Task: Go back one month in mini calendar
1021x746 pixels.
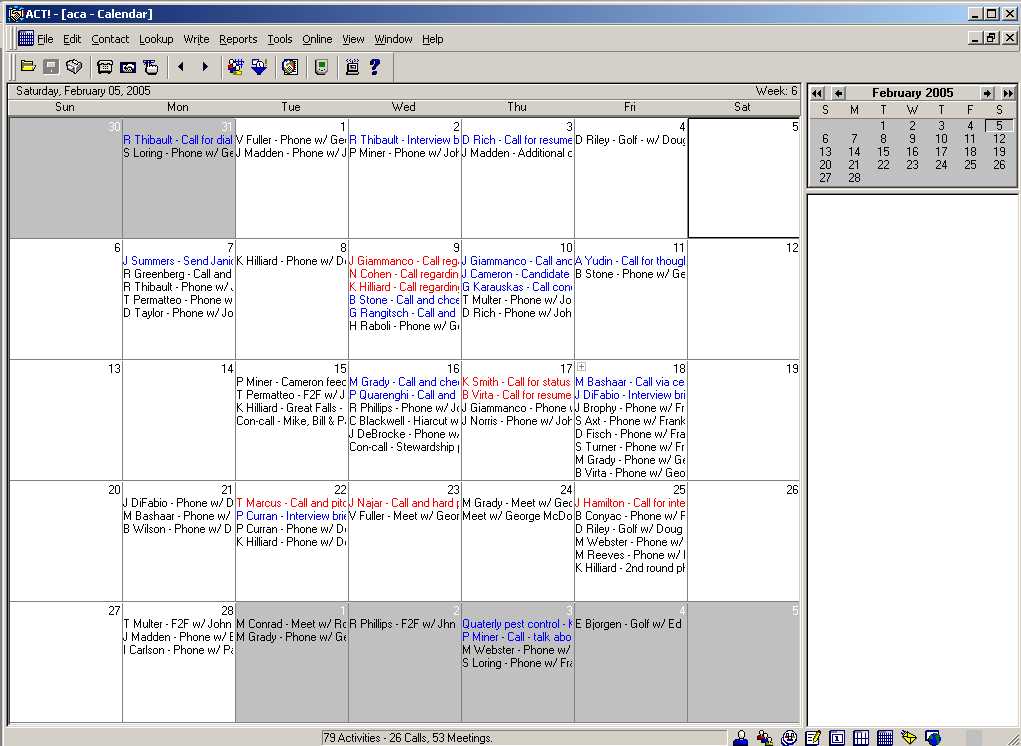Action: (839, 94)
